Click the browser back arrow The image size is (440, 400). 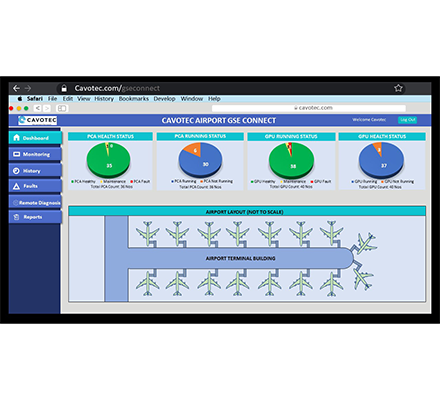coord(16,88)
